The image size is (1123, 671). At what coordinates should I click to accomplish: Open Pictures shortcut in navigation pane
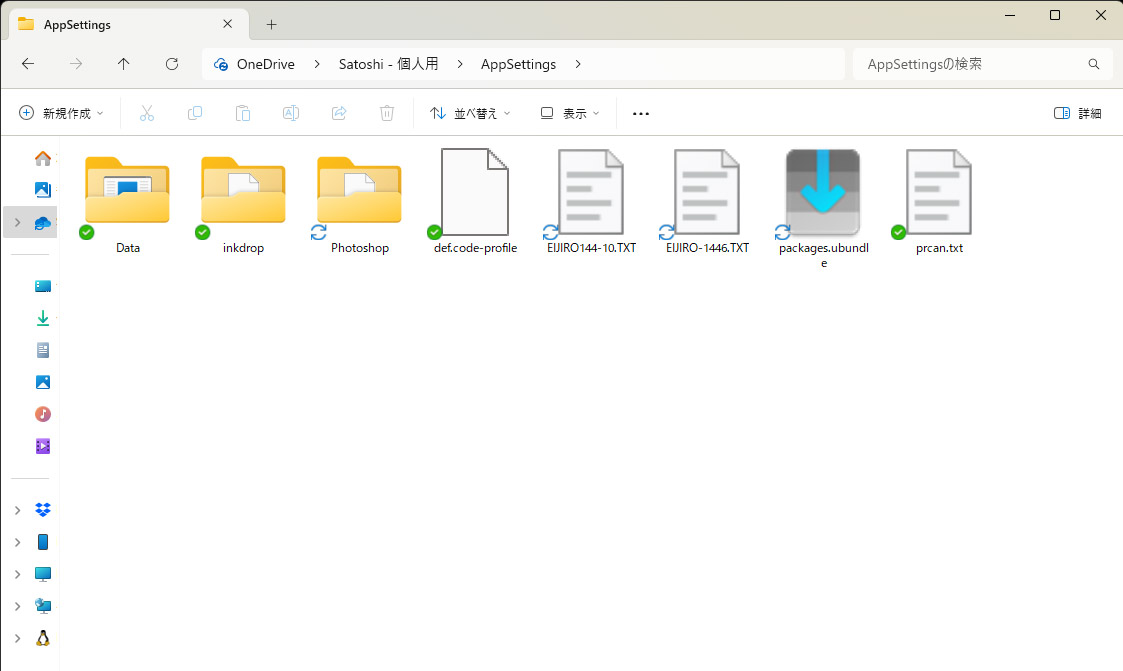(43, 382)
